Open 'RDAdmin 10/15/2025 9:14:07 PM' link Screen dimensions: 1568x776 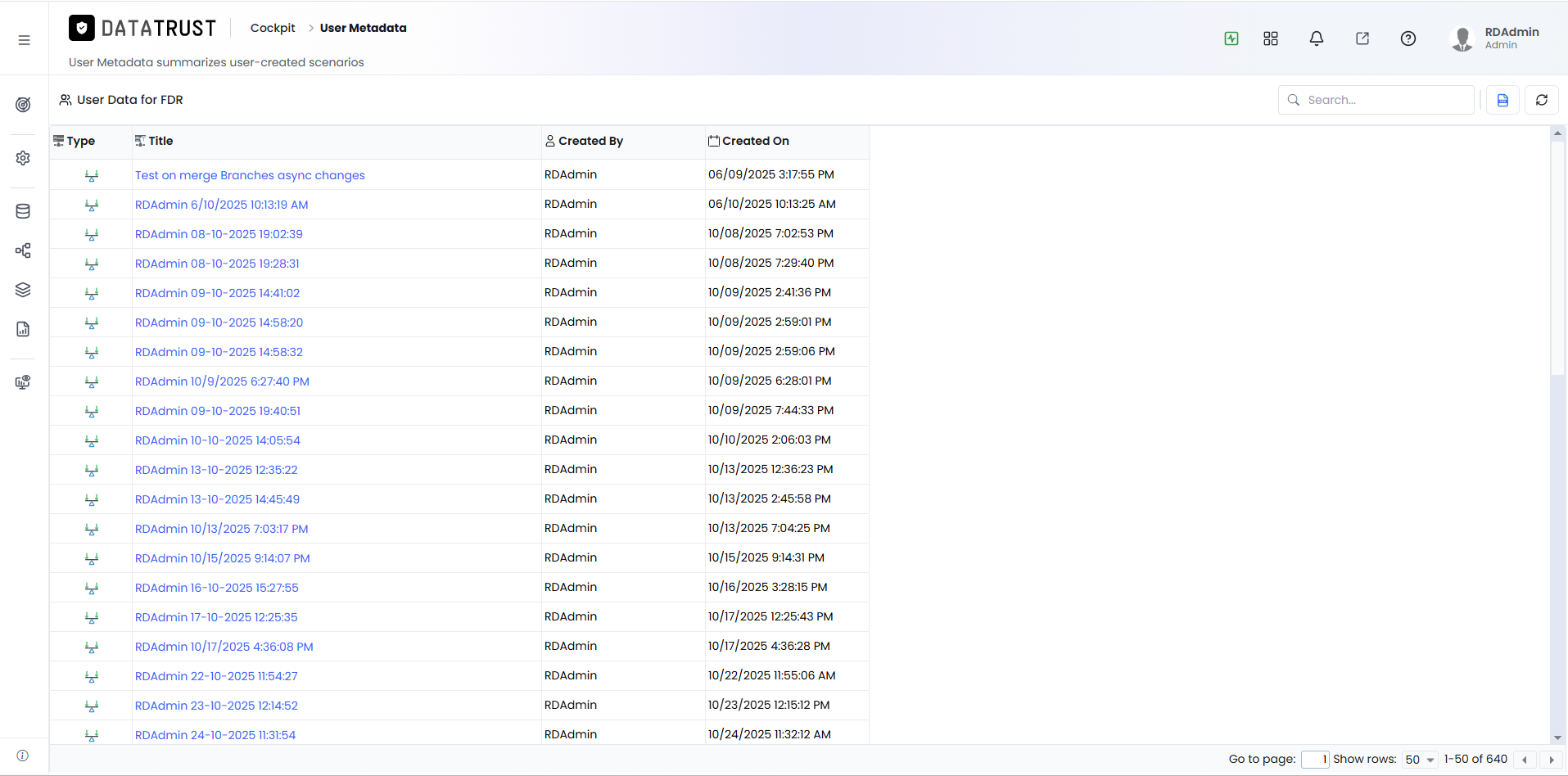pyautogui.click(x=223, y=558)
